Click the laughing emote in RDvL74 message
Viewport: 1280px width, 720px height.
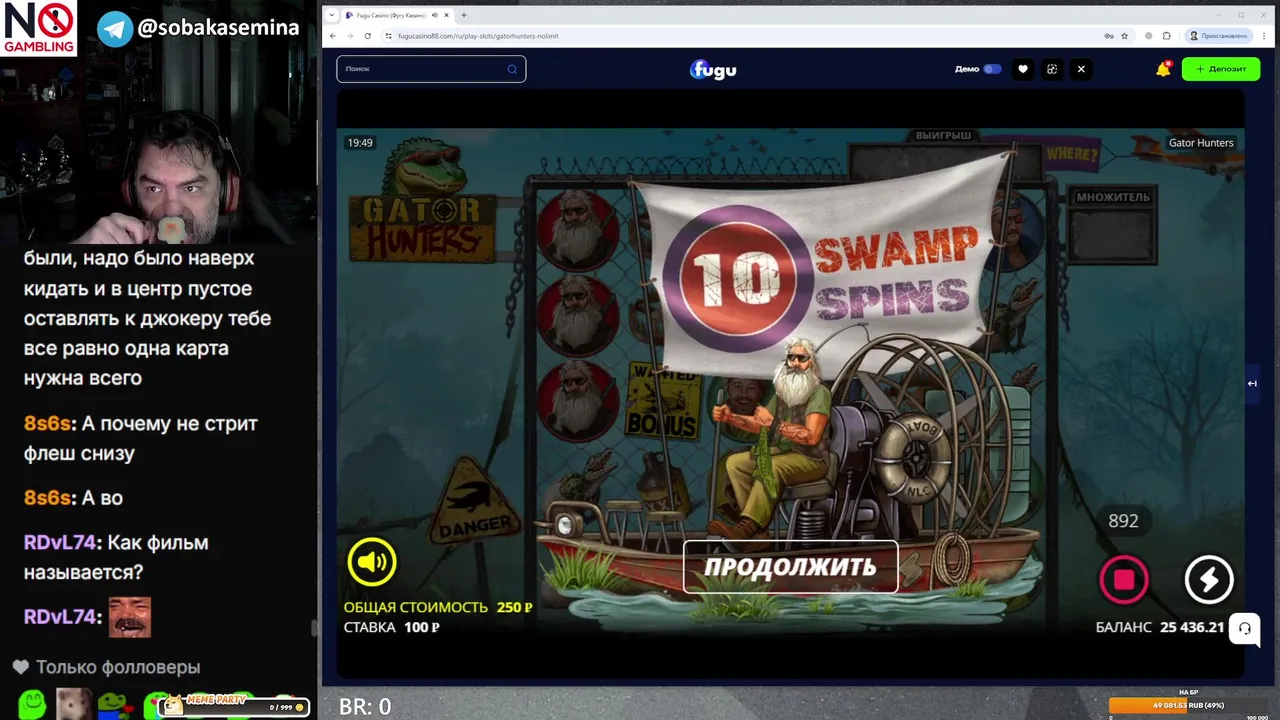click(x=129, y=618)
